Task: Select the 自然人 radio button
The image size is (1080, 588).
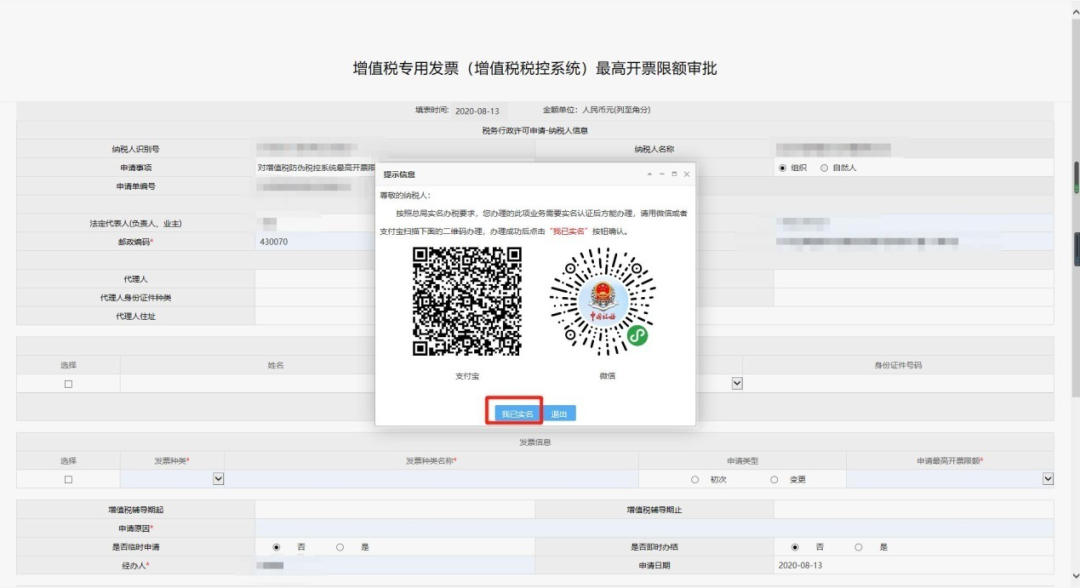Action: pos(824,168)
